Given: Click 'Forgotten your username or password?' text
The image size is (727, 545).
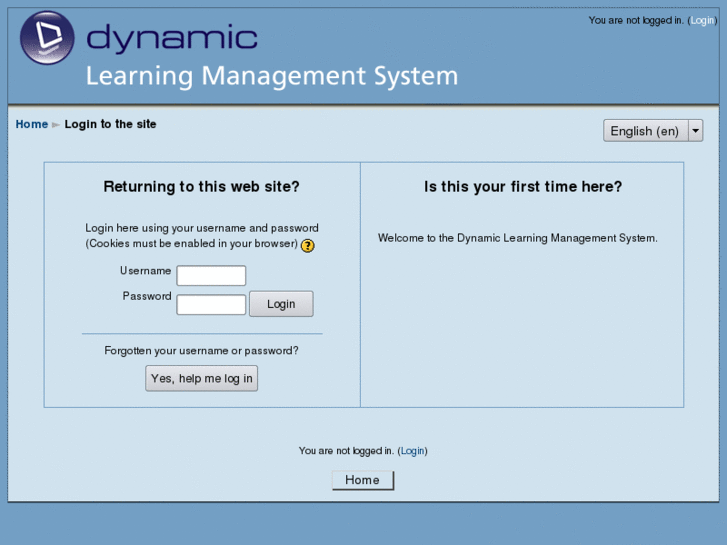Looking at the screenshot, I should pyautogui.click(x=201, y=351).
